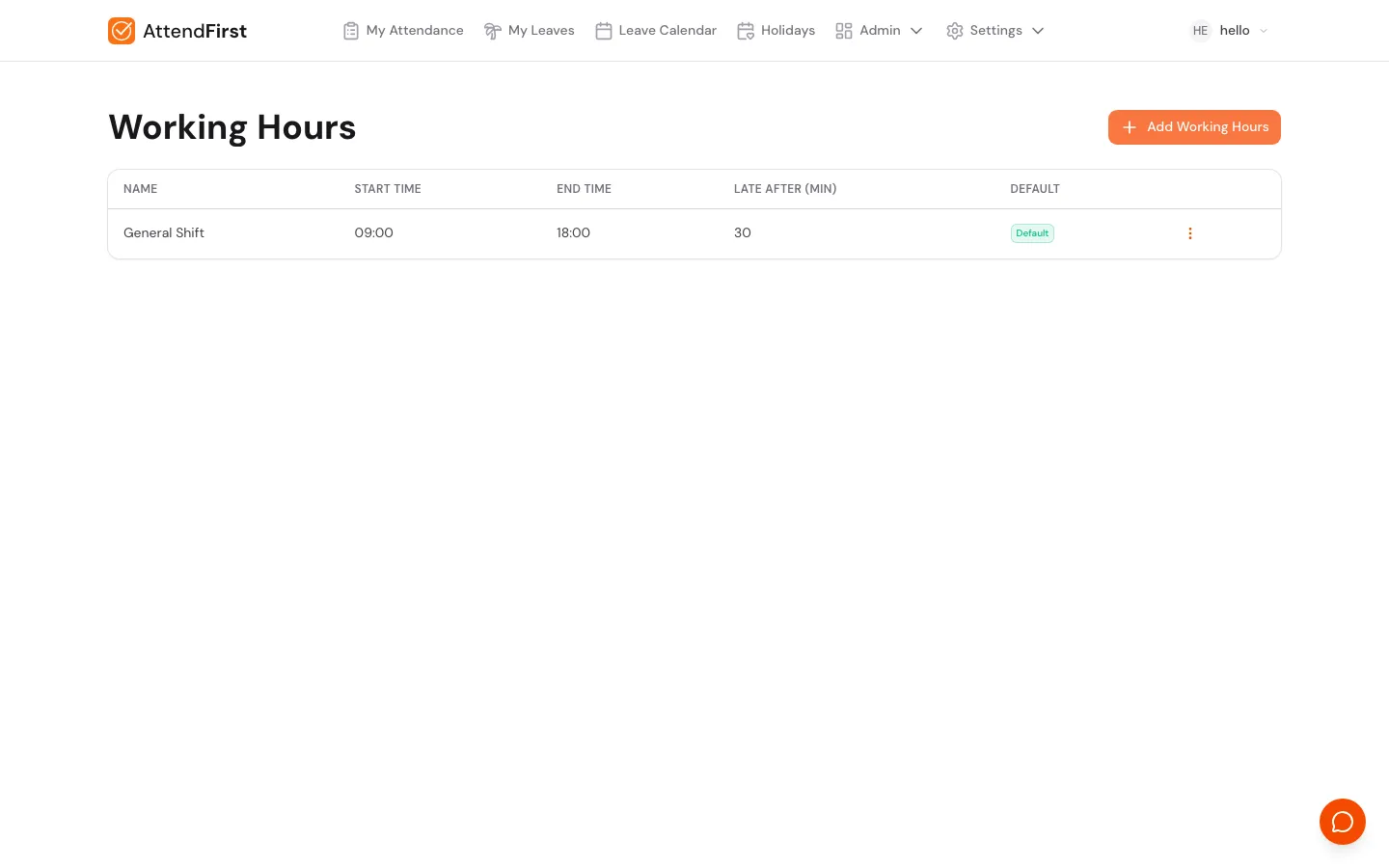Click the plus icon on Add Working Hours
This screenshot has height=868, width=1389.
[x=1130, y=127]
